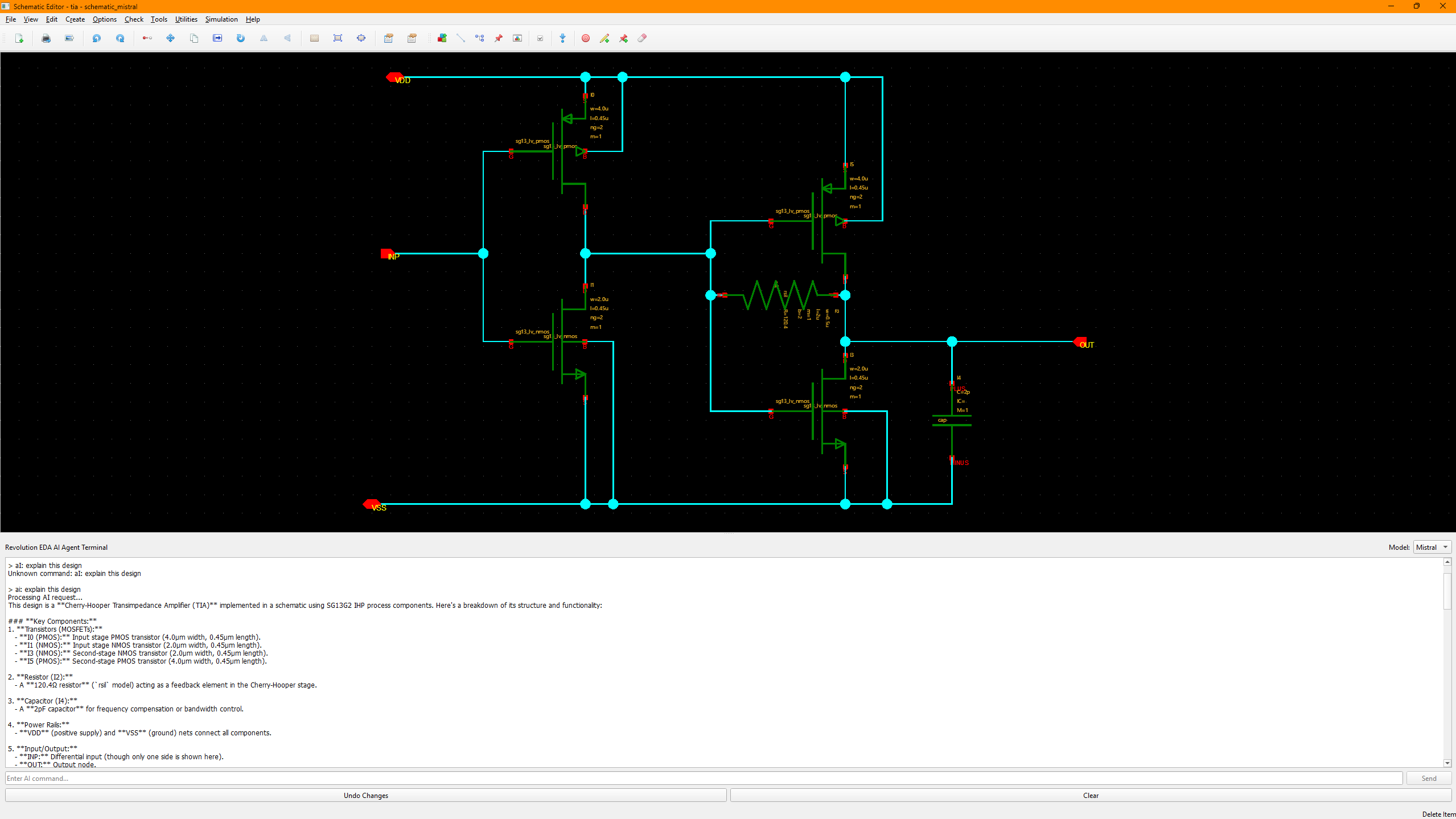The image size is (1456, 819).
Task: Open the Help menu
Action: coord(253,19)
